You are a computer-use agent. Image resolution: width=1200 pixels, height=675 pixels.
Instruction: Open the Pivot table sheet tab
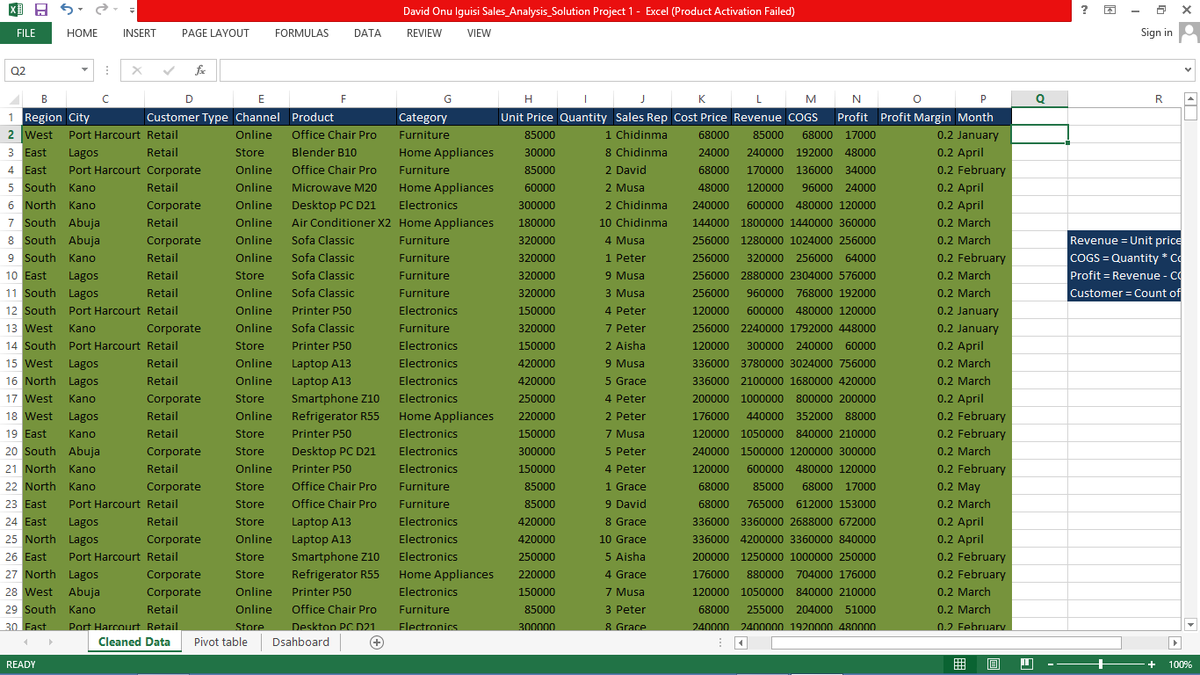220,642
